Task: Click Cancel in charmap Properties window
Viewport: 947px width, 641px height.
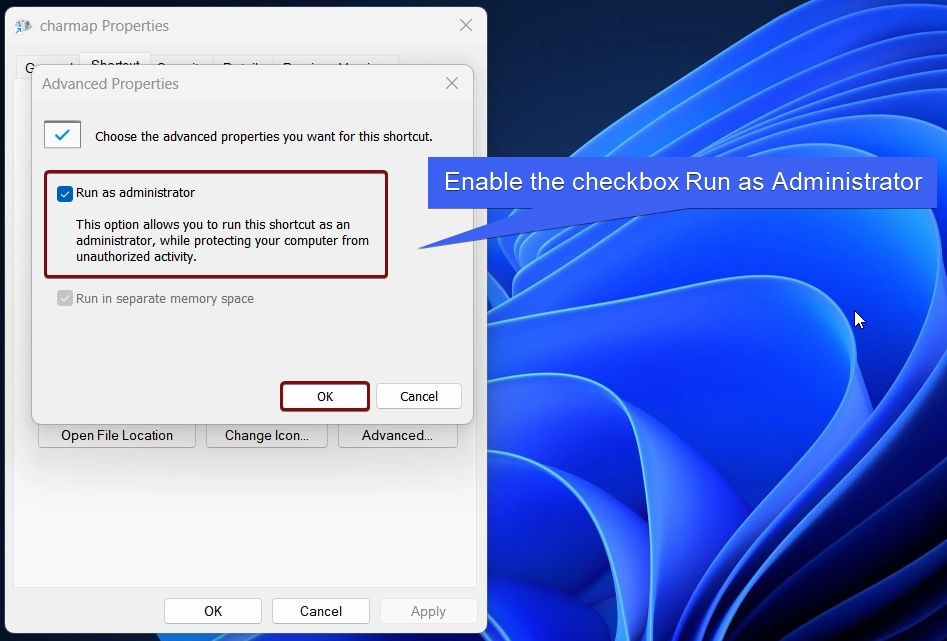Action: coord(321,611)
